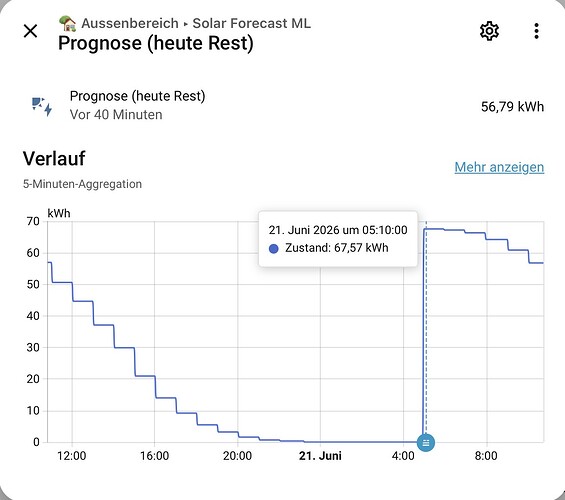Viewport: 565px width, 500px height.
Task: Click the 5-Minuten-Aggregation subtitle
Action: tap(83, 184)
